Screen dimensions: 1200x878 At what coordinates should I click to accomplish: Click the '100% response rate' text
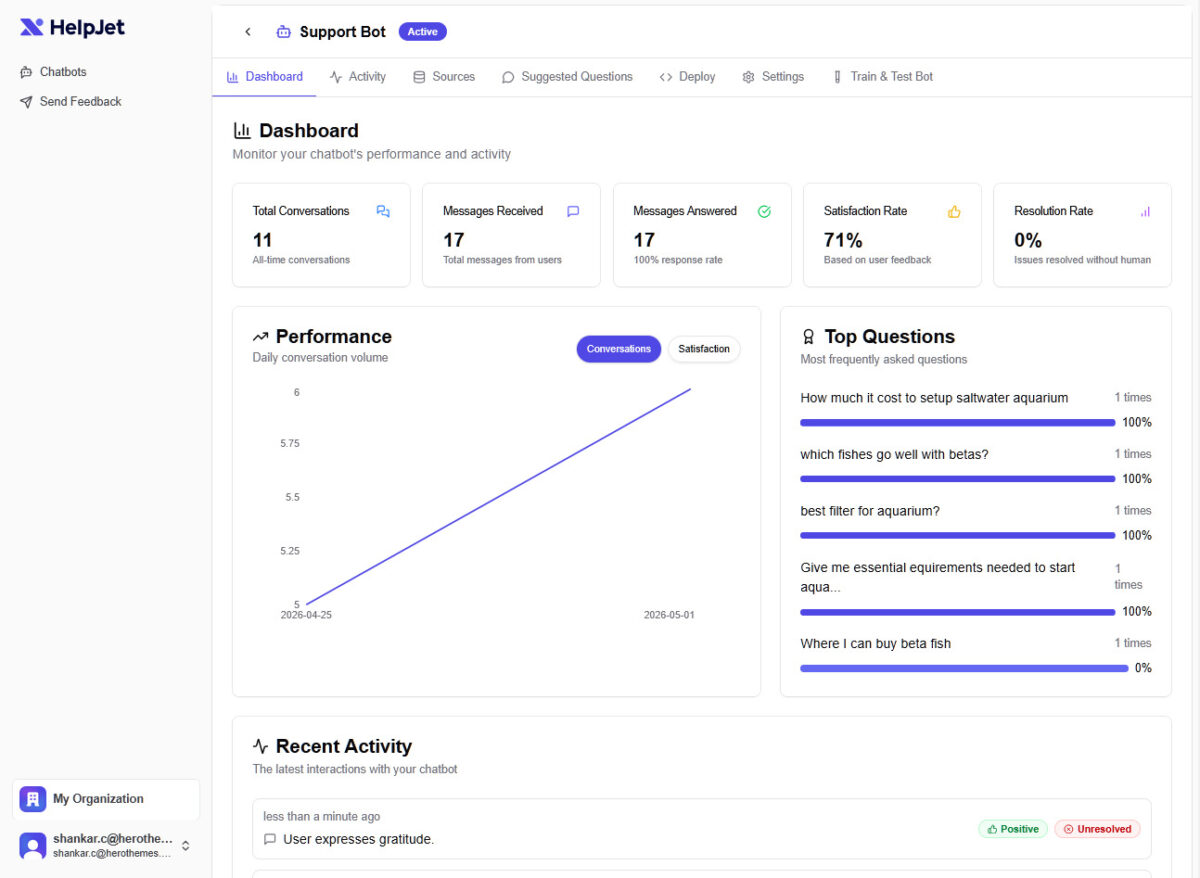[x=678, y=260]
